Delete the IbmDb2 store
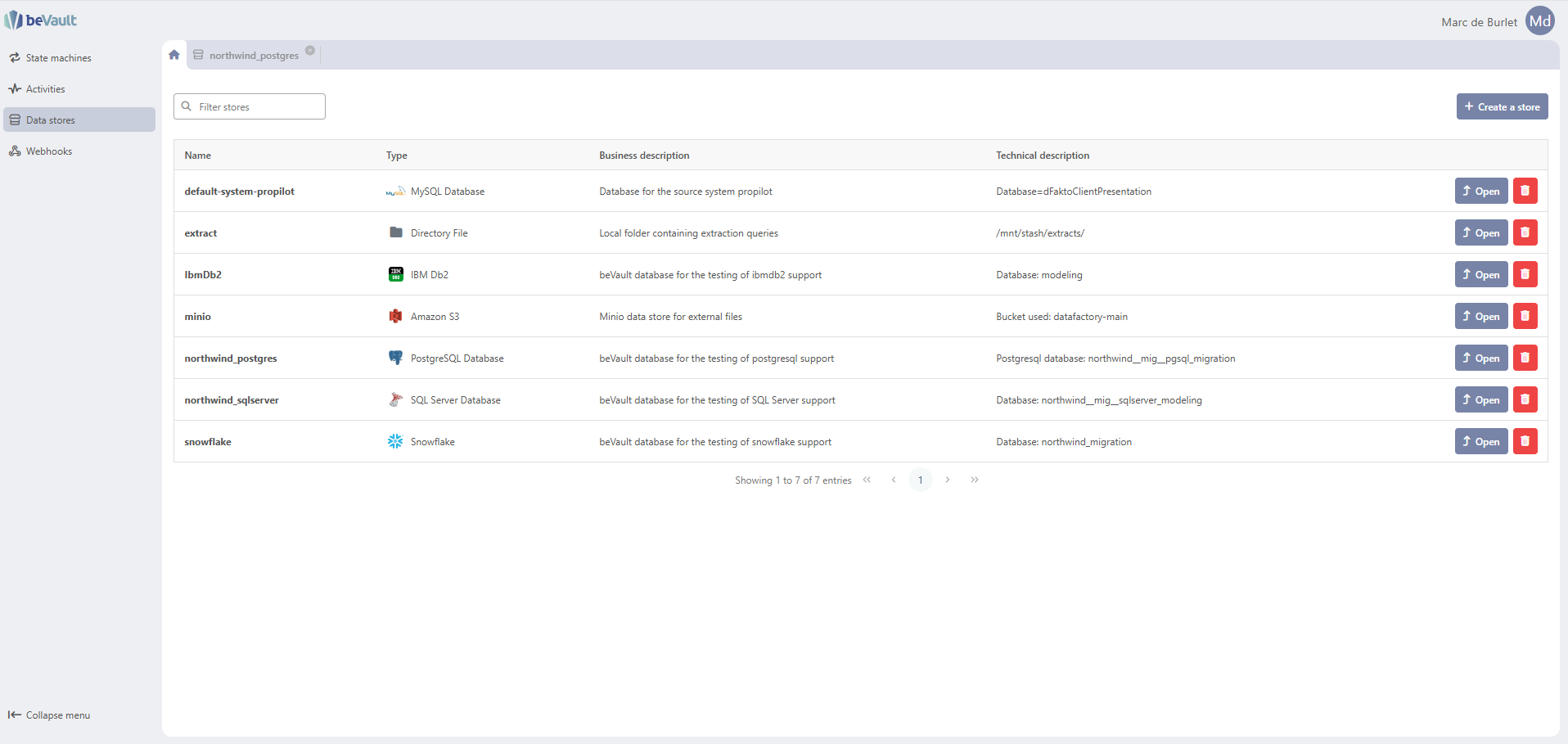This screenshot has width=1568, height=744. pyautogui.click(x=1525, y=275)
